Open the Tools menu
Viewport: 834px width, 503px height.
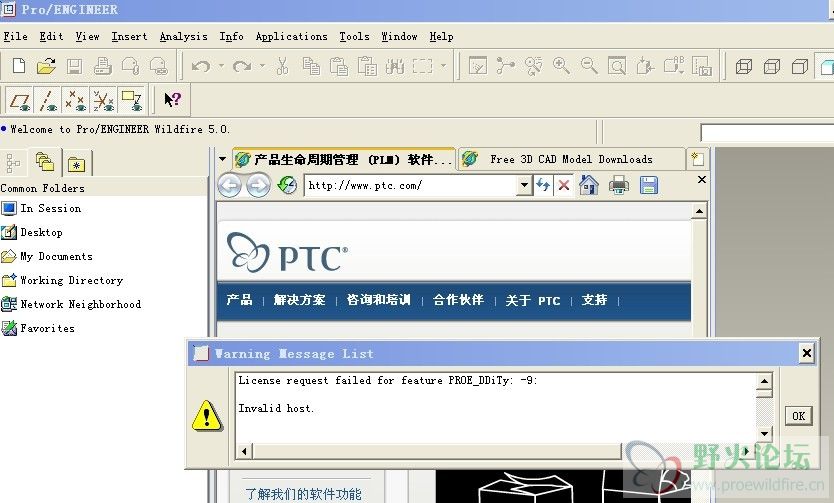click(354, 36)
